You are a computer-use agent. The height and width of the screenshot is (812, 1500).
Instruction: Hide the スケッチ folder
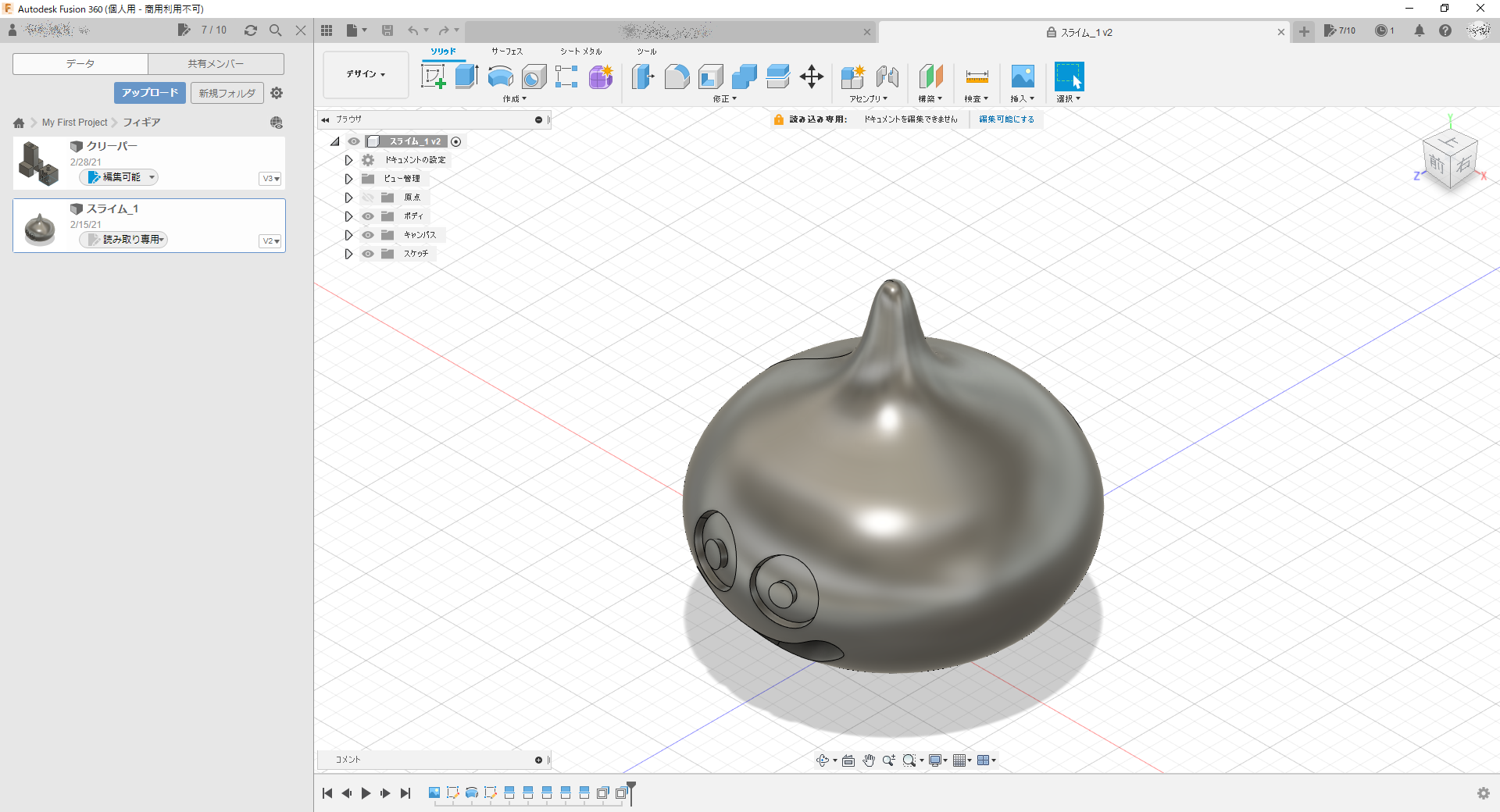(x=368, y=254)
